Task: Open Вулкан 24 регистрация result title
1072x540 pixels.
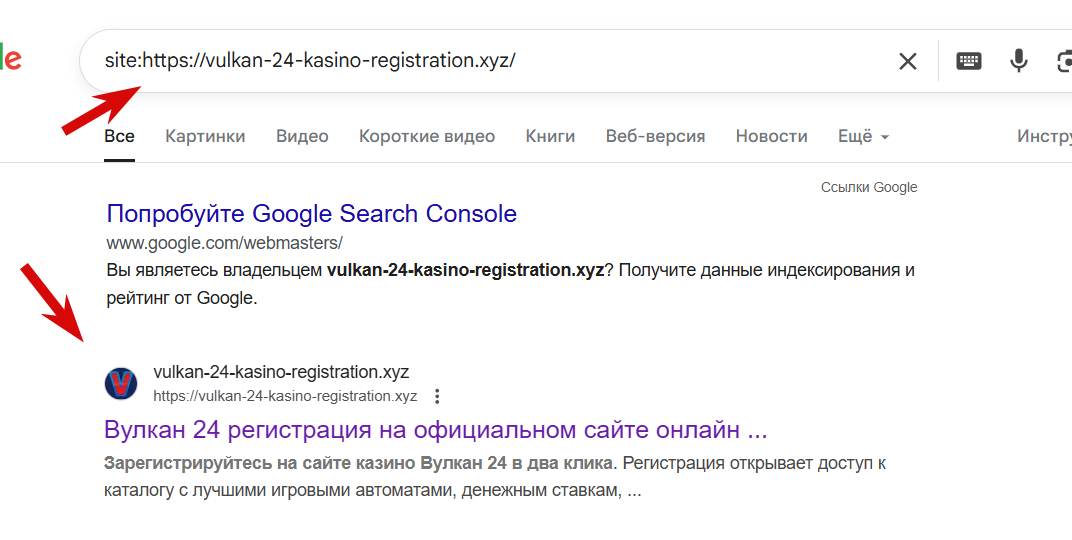Action: click(x=436, y=430)
